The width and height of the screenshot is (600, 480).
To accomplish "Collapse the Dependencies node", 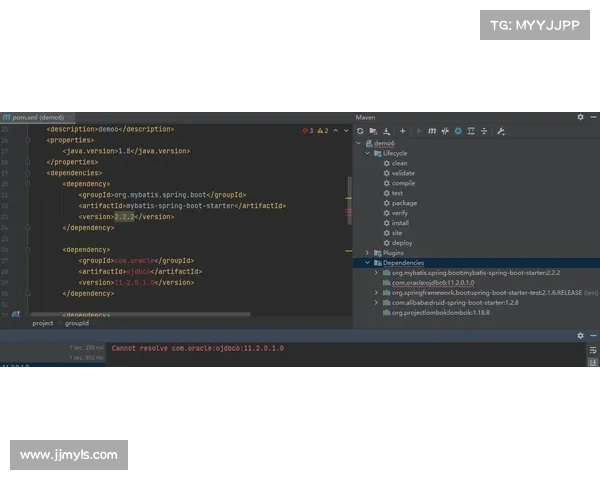I will click(x=367, y=263).
